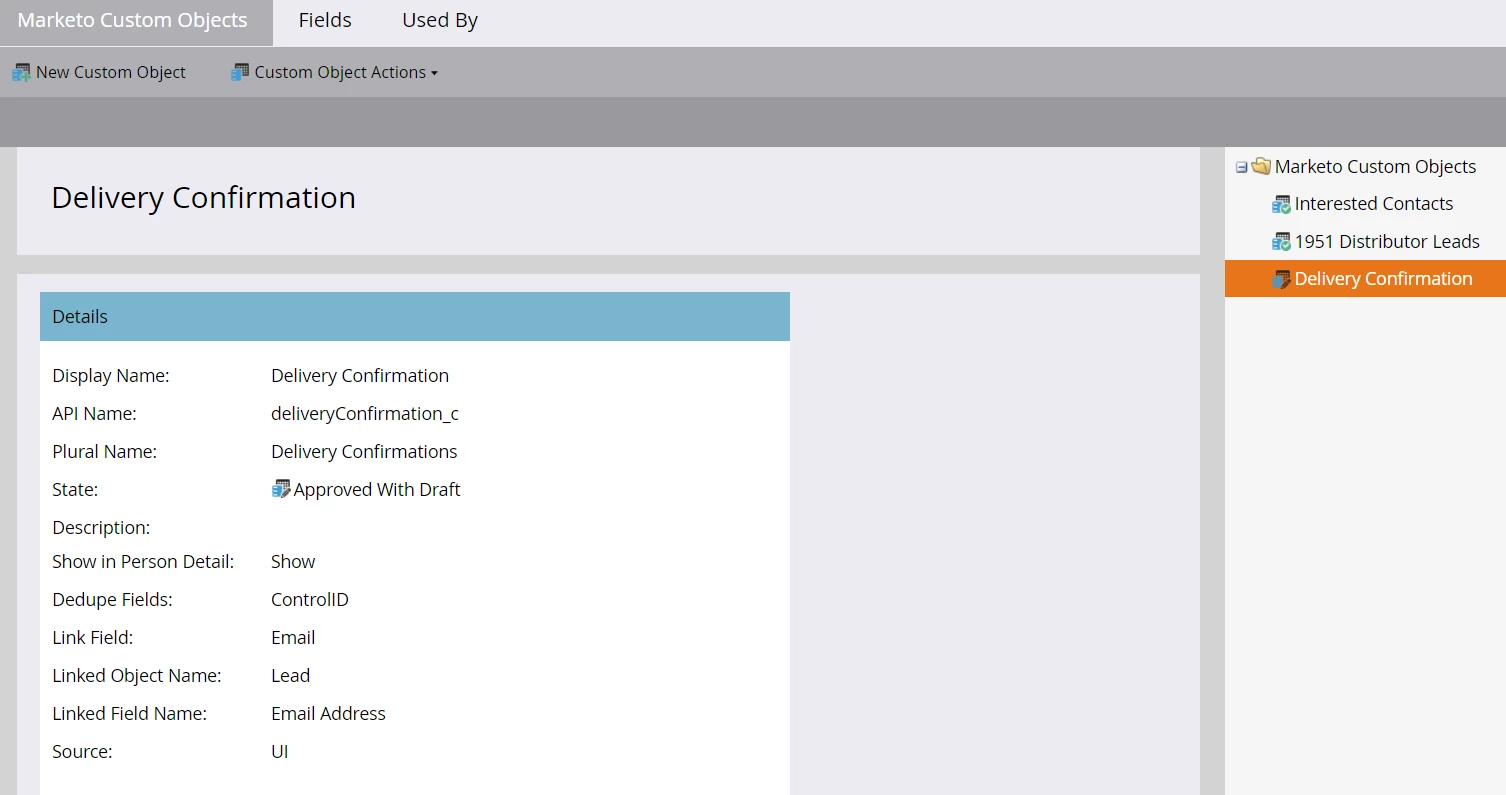This screenshot has height=795, width=1506.
Task: Click the Custom Object Actions icon
Action: [240, 72]
